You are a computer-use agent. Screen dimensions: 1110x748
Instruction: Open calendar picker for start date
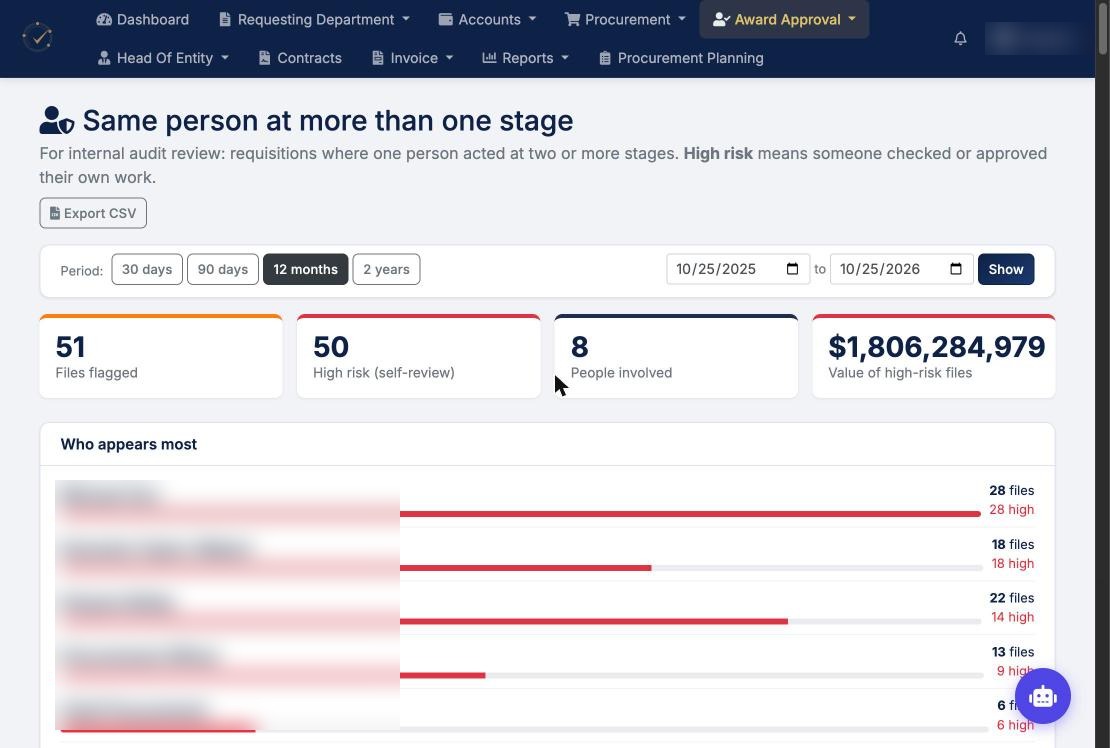792,269
